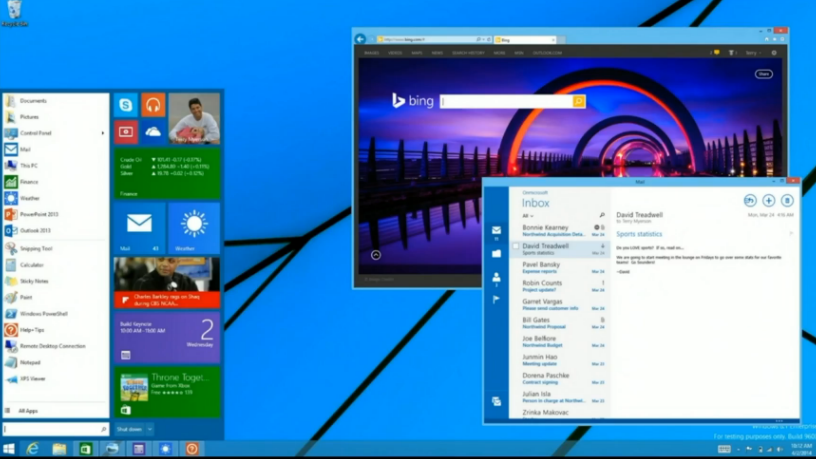Click the Internet Explorer taskbar icon

(33, 449)
